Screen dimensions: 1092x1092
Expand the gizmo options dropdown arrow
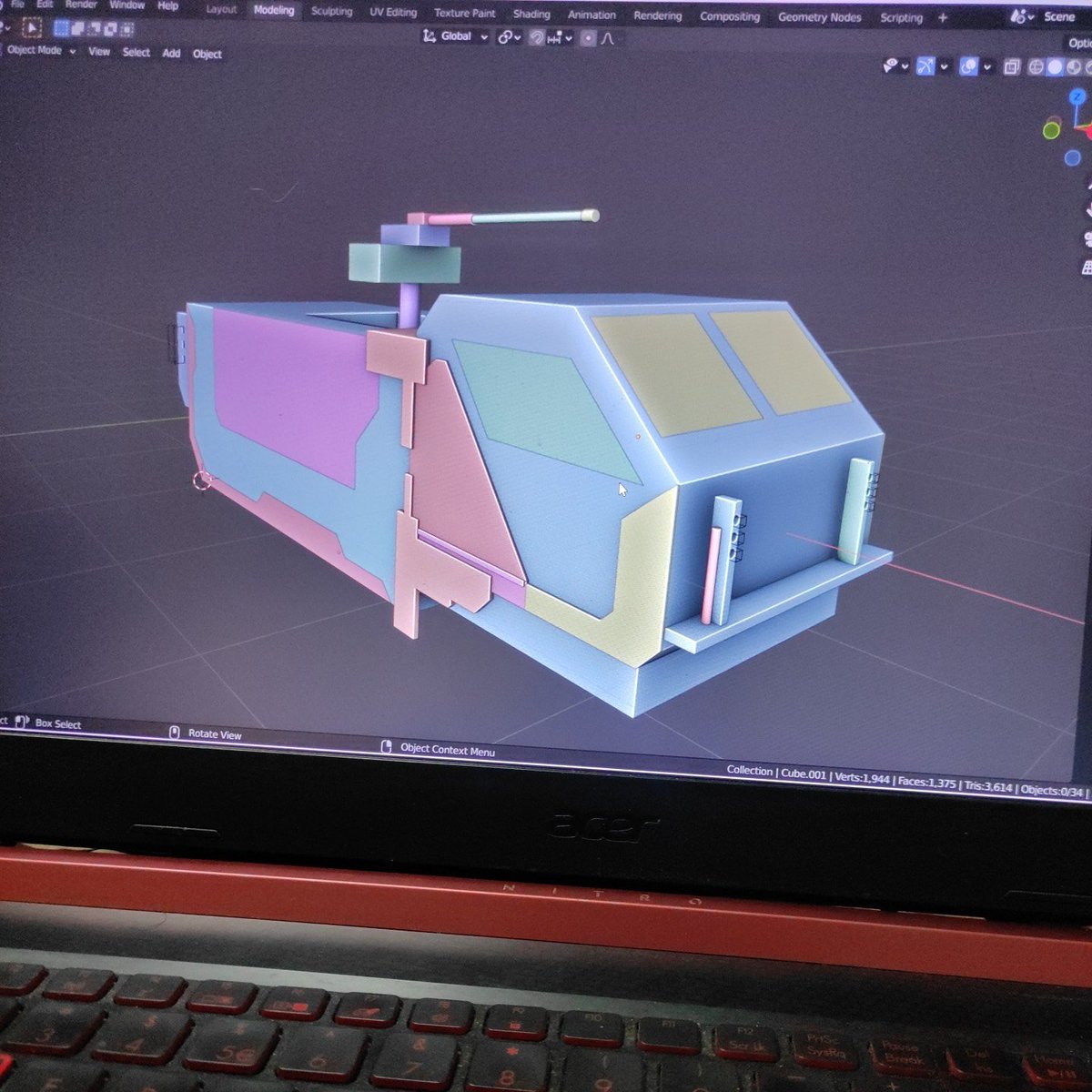pos(944,66)
